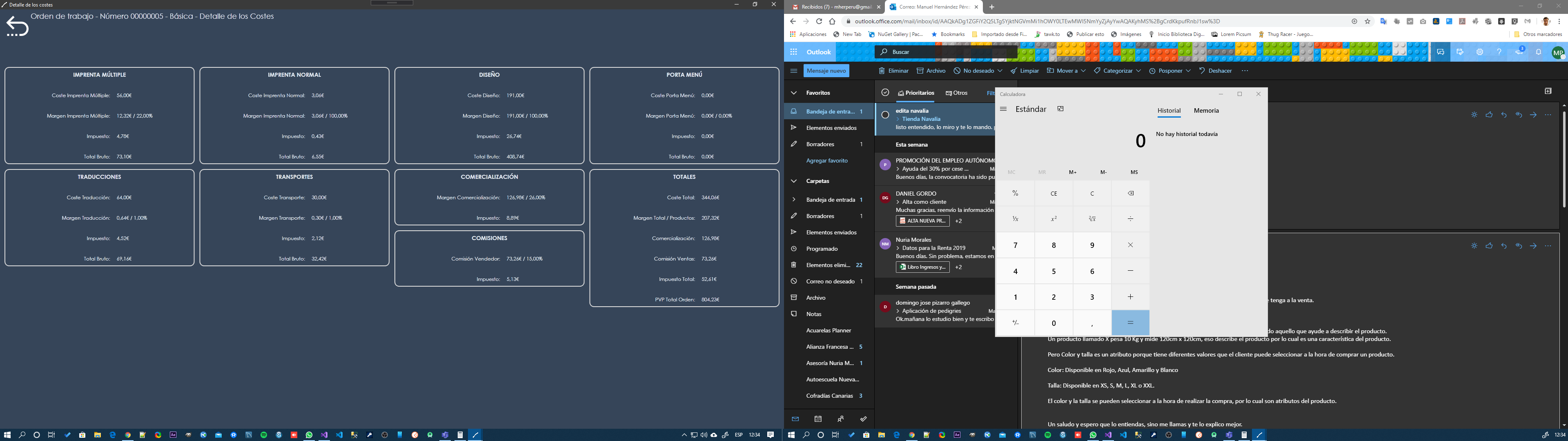
Task: Toggle Outlook navigation pane hamburger
Action: (793, 71)
